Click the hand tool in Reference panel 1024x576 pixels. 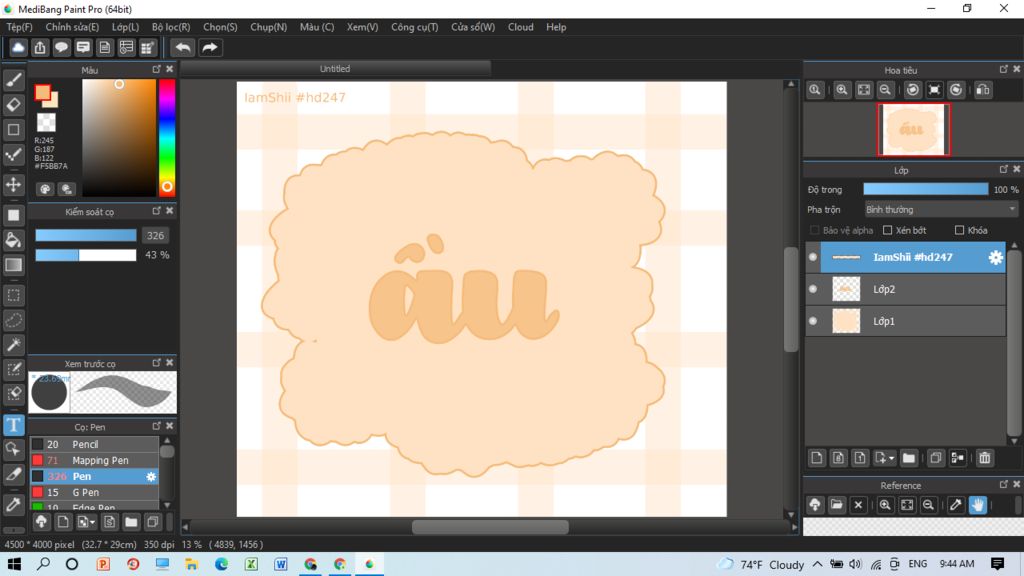978,505
